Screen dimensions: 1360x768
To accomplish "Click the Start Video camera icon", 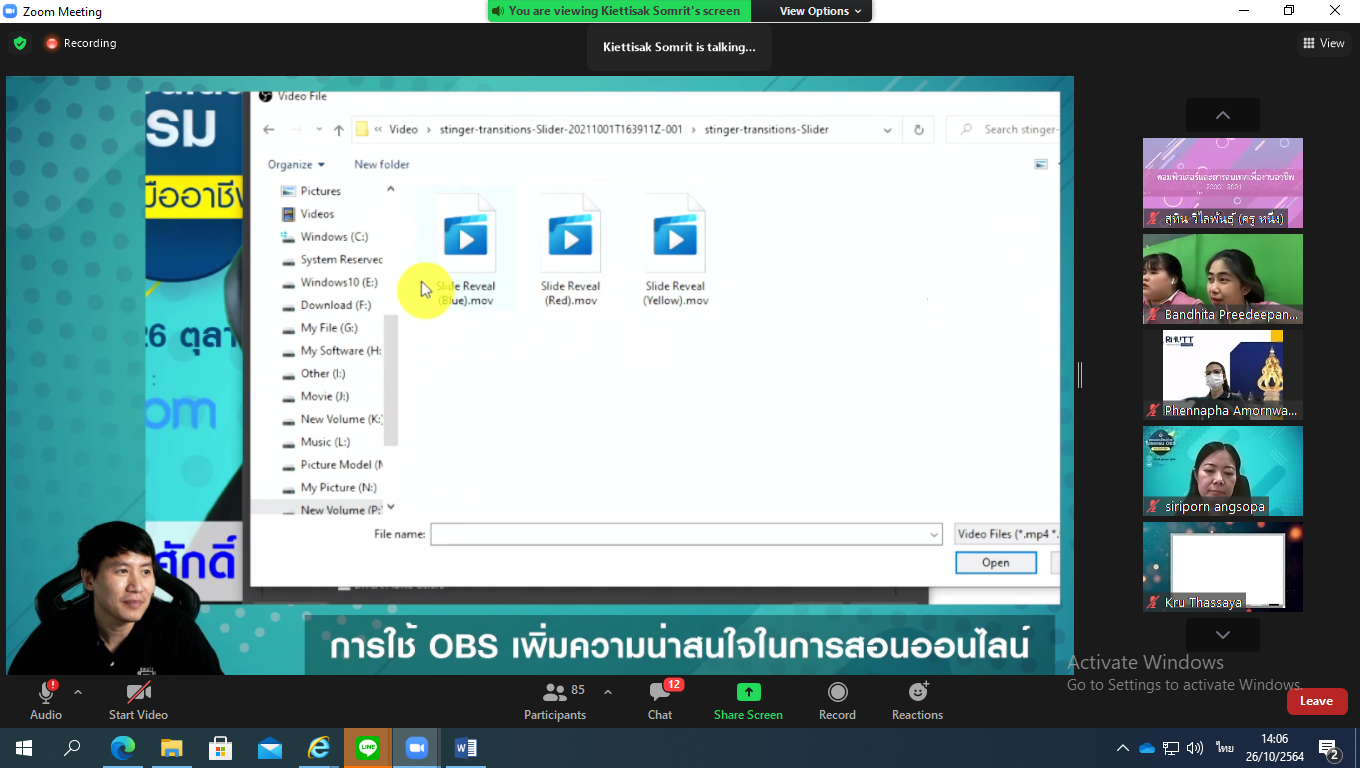I will click(x=138, y=692).
